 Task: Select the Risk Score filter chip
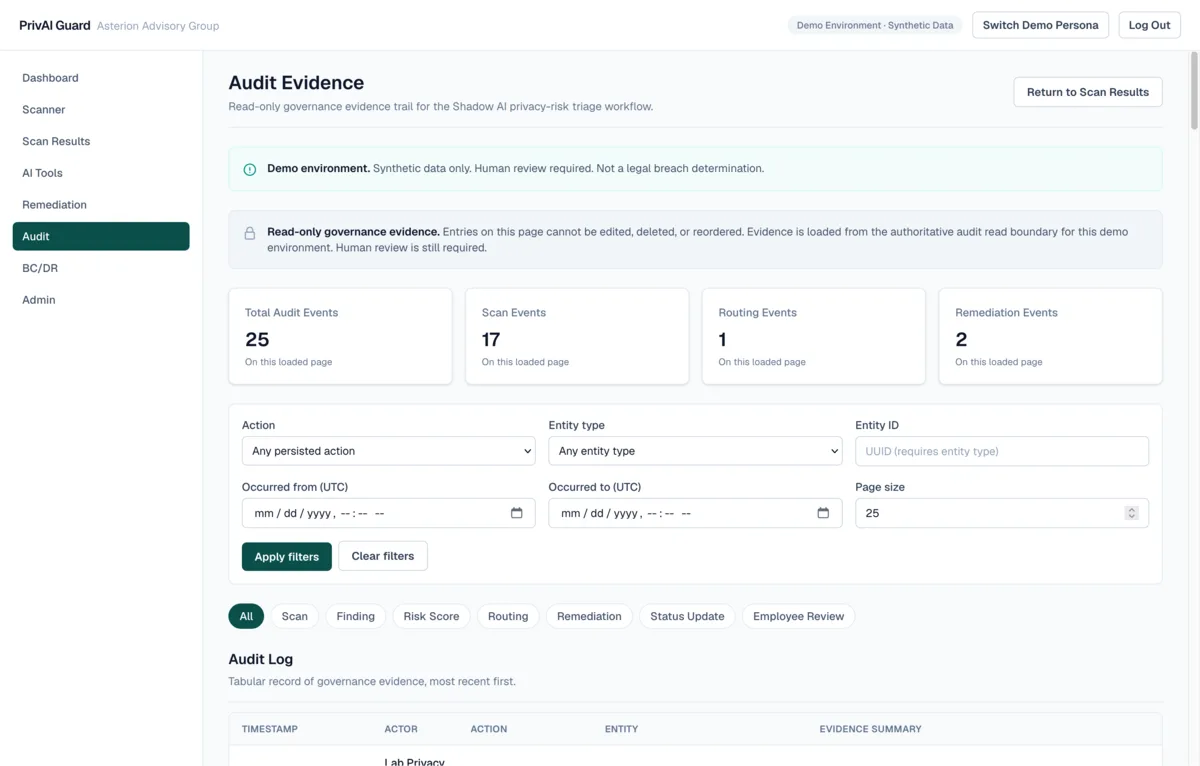pyautogui.click(x=431, y=616)
